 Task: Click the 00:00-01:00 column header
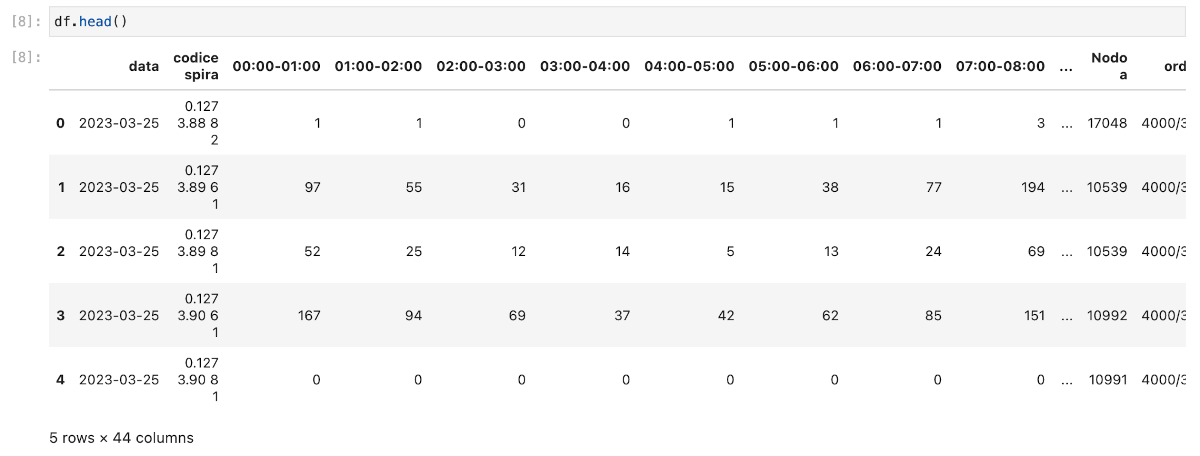pyautogui.click(x=277, y=66)
